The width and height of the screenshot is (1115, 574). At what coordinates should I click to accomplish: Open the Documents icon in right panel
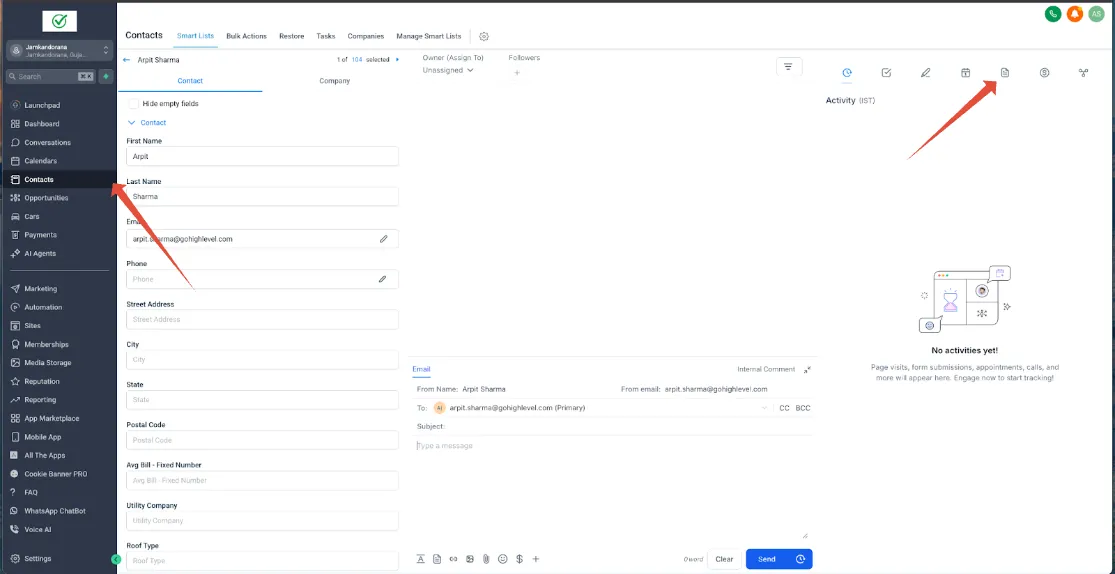[x=1005, y=73]
